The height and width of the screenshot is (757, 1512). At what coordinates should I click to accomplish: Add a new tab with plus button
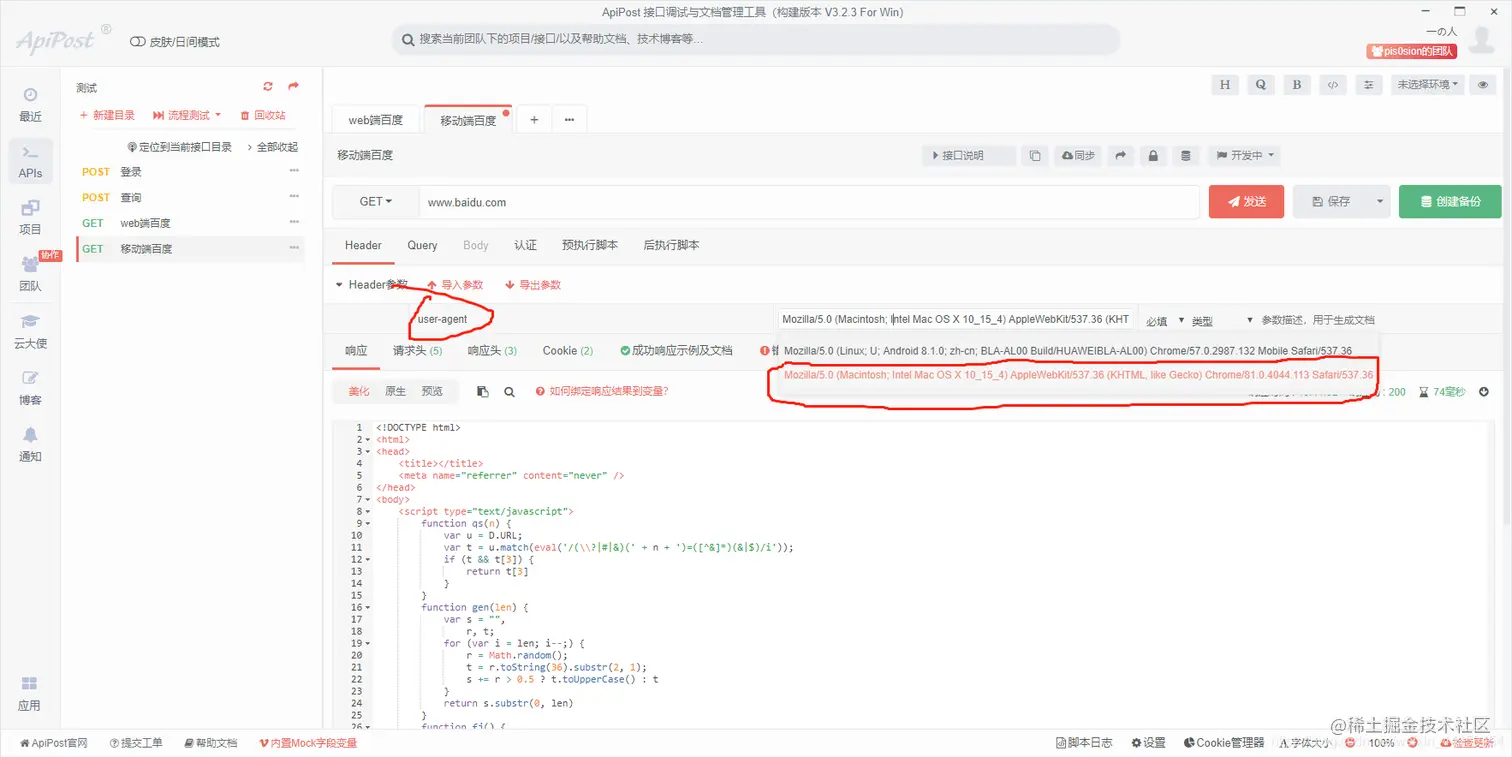click(x=534, y=120)
